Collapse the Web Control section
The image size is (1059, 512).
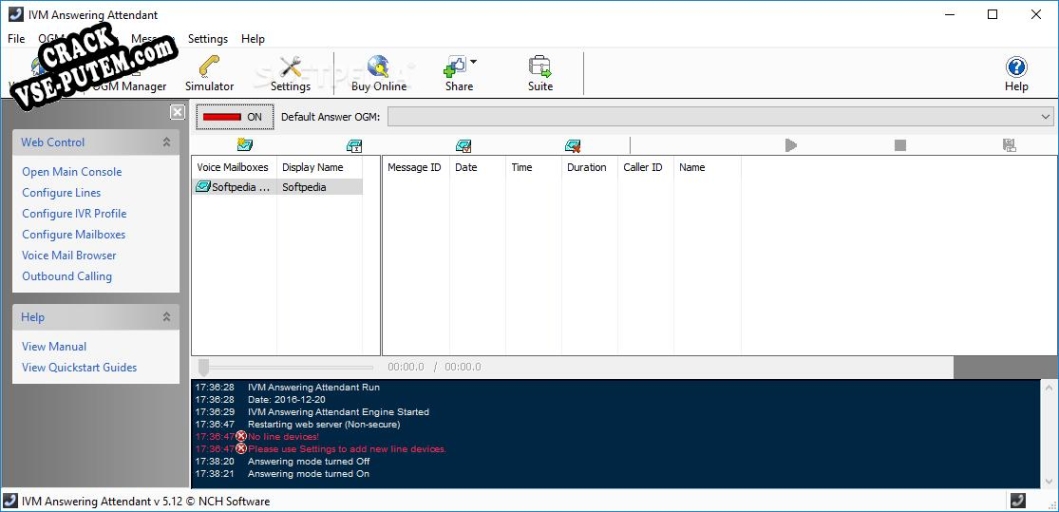click(166, 143)
